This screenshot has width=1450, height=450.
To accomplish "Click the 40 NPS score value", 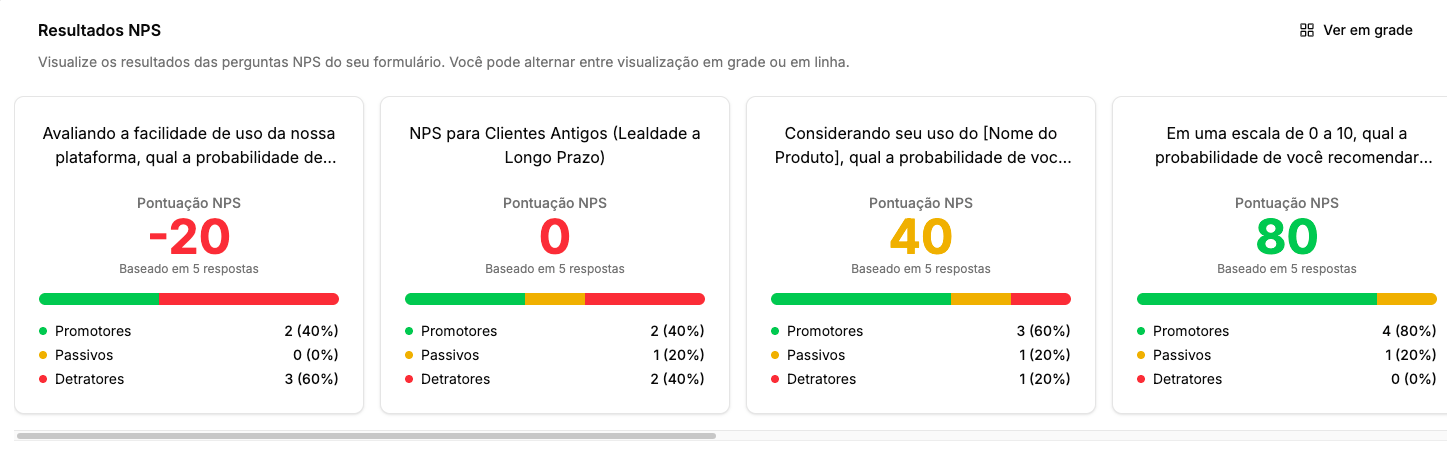I will pyautogui.click(x=921, y=238).
